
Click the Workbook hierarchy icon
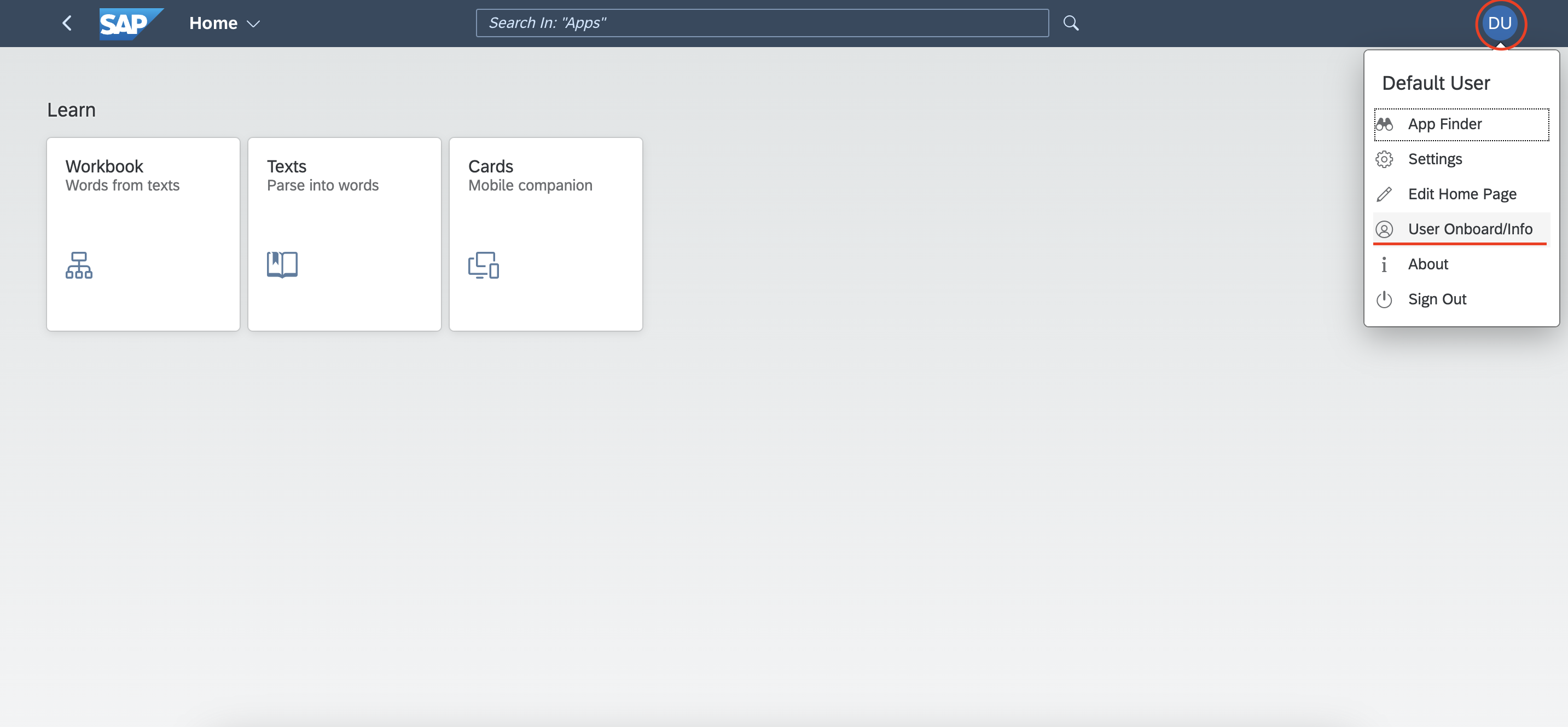[x=79, y=265]
